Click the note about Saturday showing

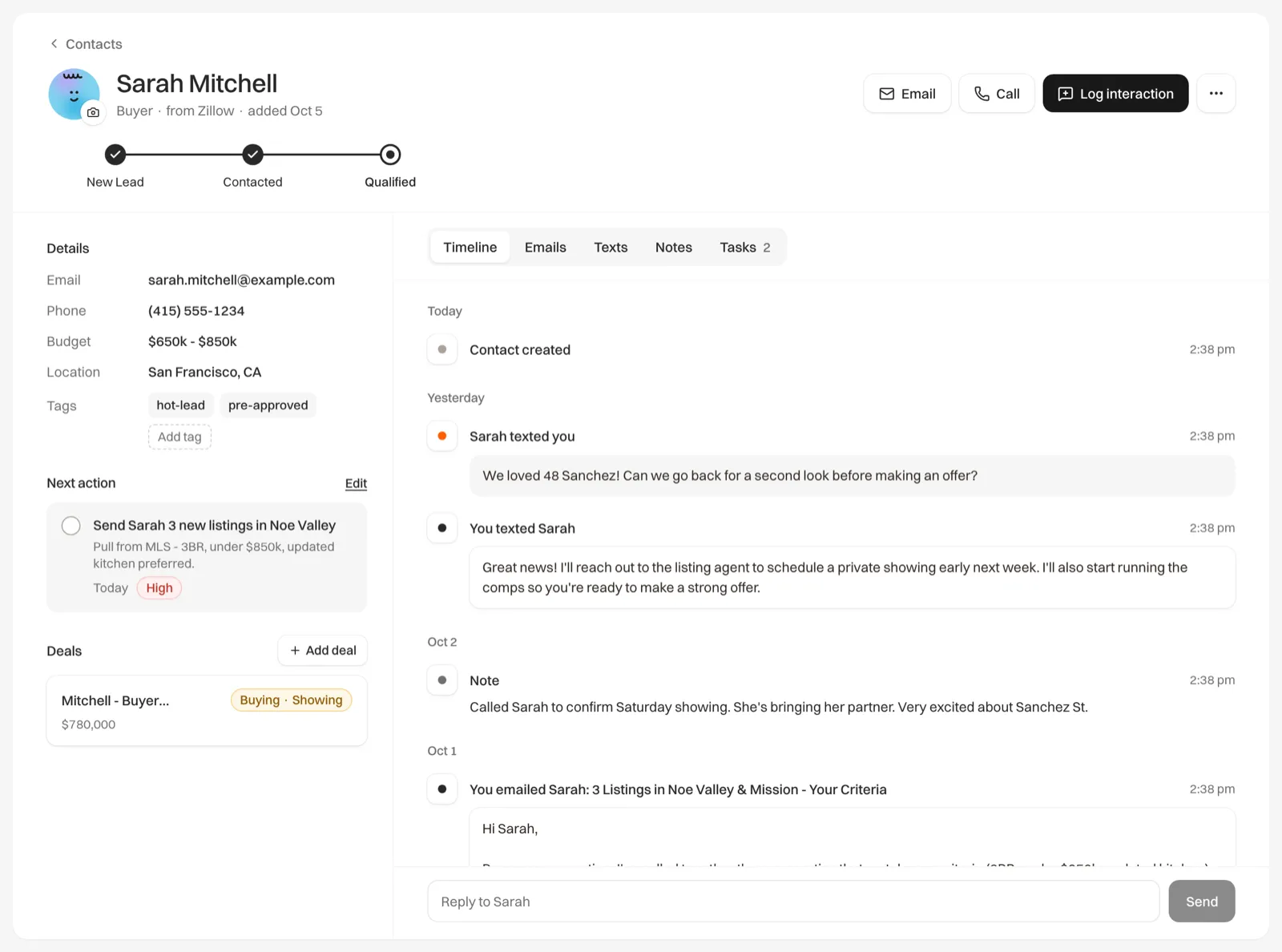(779, 708)
